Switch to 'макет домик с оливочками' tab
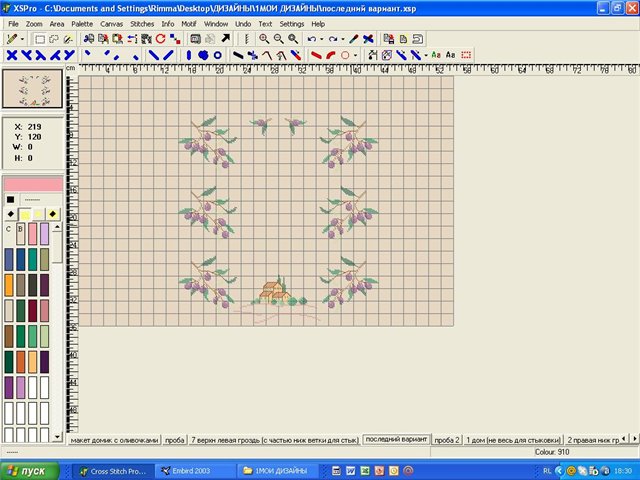The width and height of the screenshot is (640, 480). [114, 439]
